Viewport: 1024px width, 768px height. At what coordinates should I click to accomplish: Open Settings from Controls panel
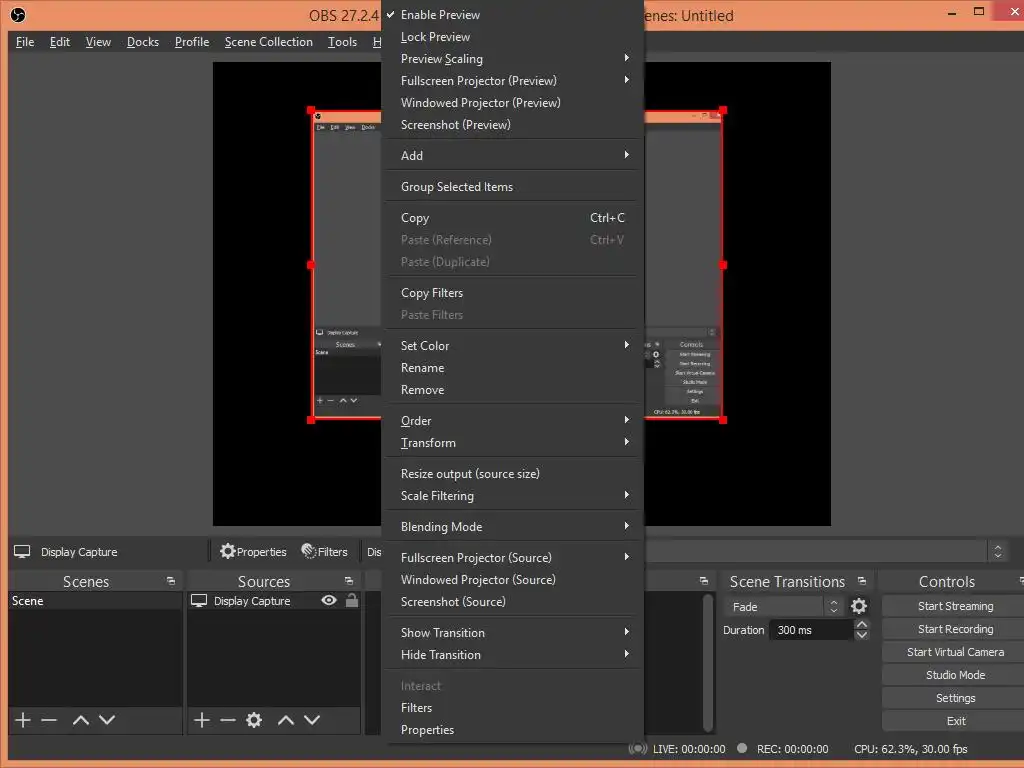tap(955, 698)
